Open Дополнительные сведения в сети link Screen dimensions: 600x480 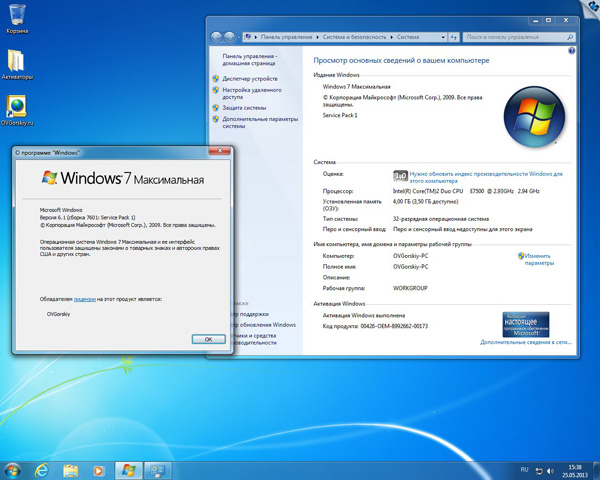(525, 342)
